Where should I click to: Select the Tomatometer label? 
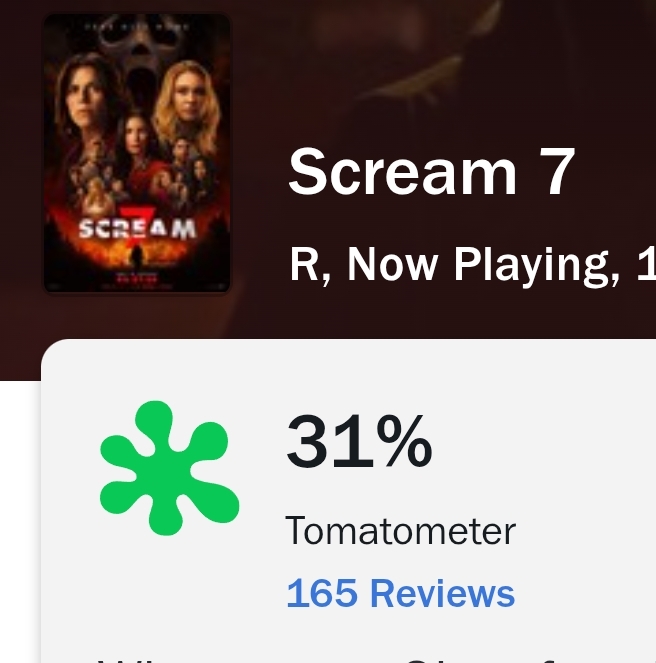400,531
